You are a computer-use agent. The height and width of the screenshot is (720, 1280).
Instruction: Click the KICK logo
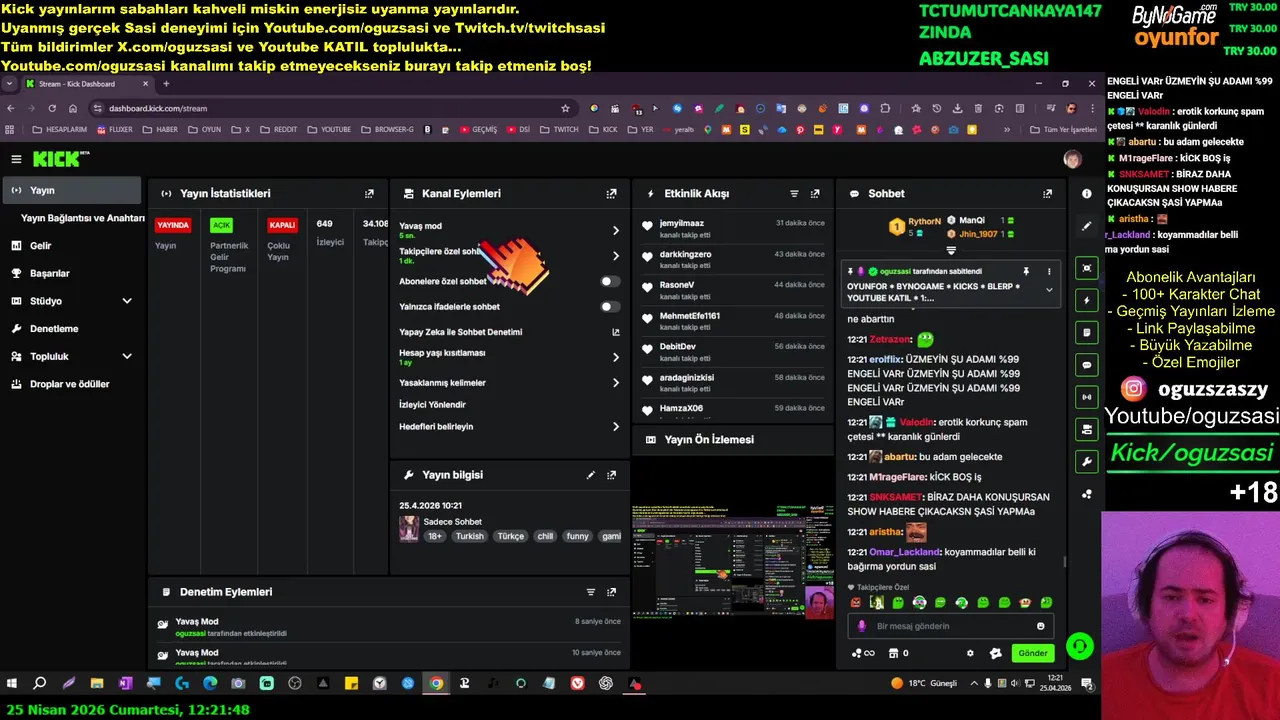[x=60, y=159]
